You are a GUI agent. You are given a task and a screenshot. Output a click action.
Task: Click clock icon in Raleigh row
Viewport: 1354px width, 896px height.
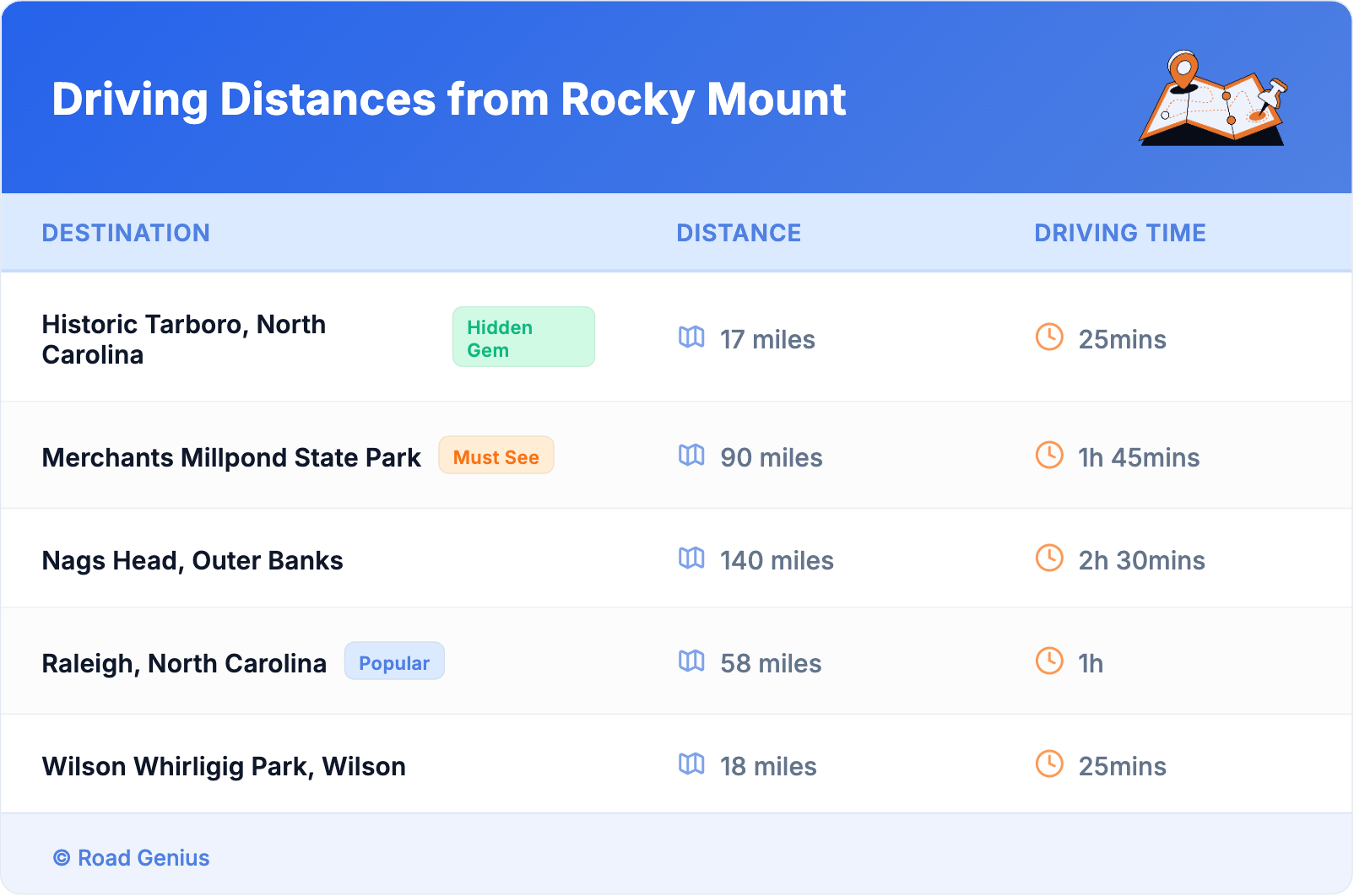[1049, 661]
